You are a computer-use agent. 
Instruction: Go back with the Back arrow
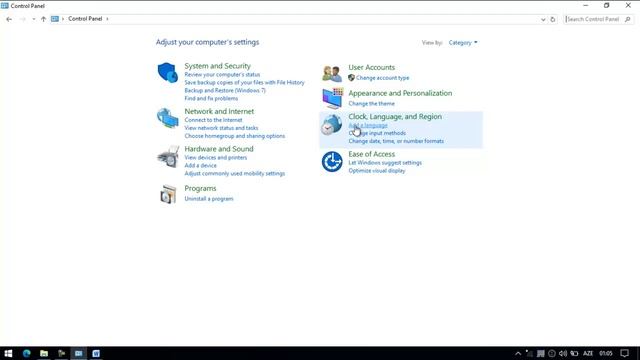tap(9, 19)
